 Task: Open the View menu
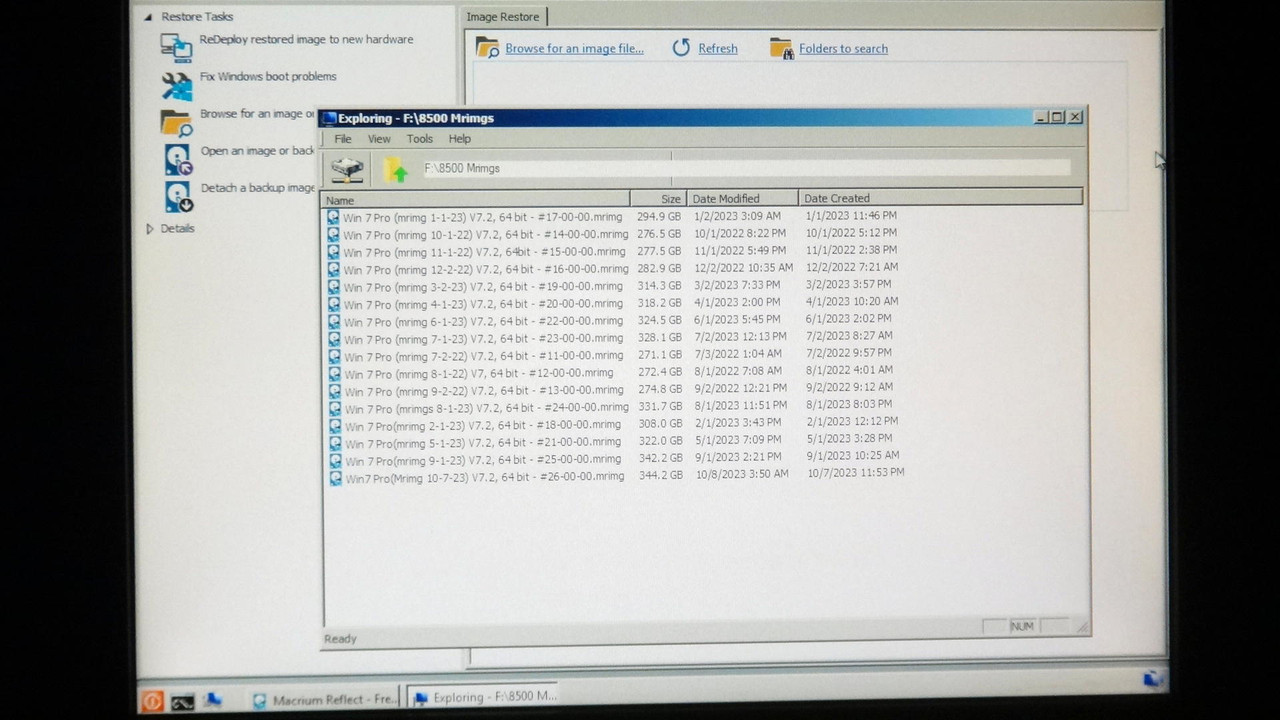click(x=379, y=139)
